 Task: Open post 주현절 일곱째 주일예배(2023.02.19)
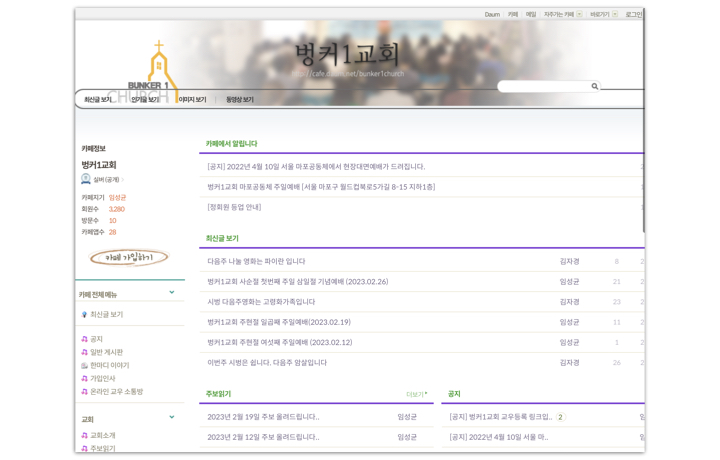[279, 322]
